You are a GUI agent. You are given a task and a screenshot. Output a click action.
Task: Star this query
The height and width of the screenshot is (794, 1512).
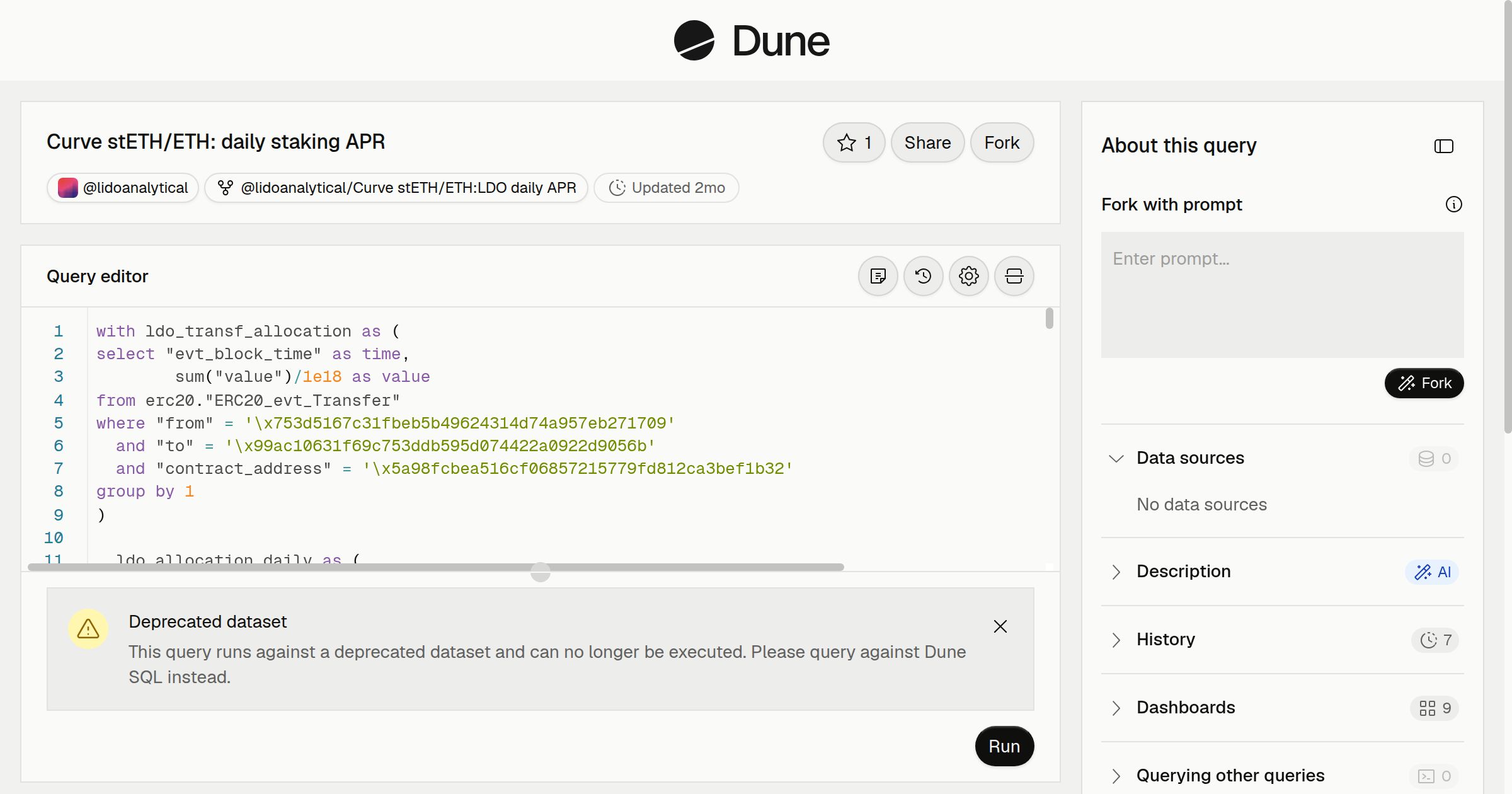pyautogui.click(x=854, y=142)
